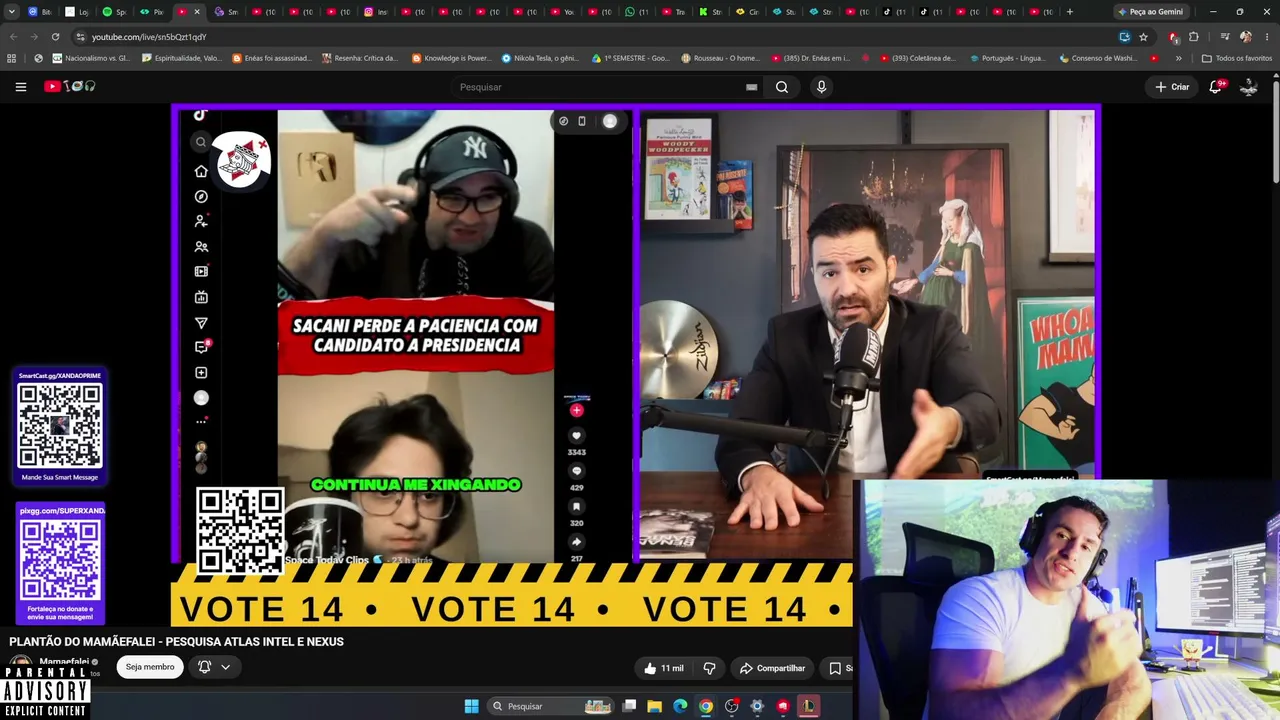Open File Explorer from the taskbar
The image size is (1280, 720).
click(x=654, y=706)
